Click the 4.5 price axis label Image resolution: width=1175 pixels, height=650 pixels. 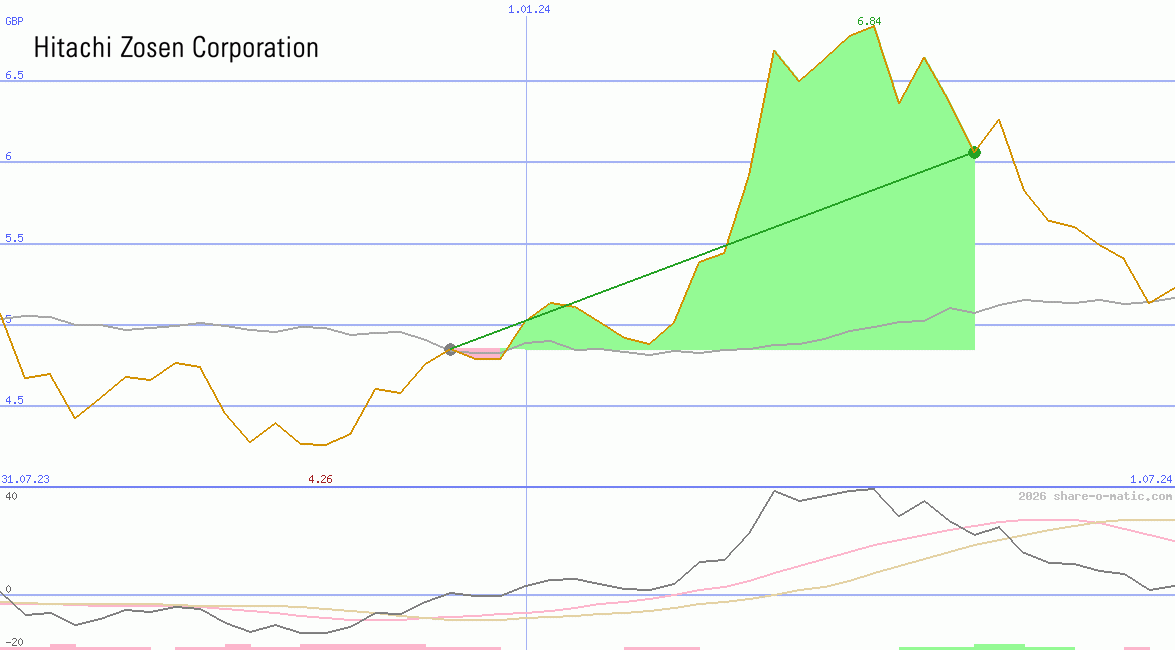pyautogui.click(x=14, y=400)
